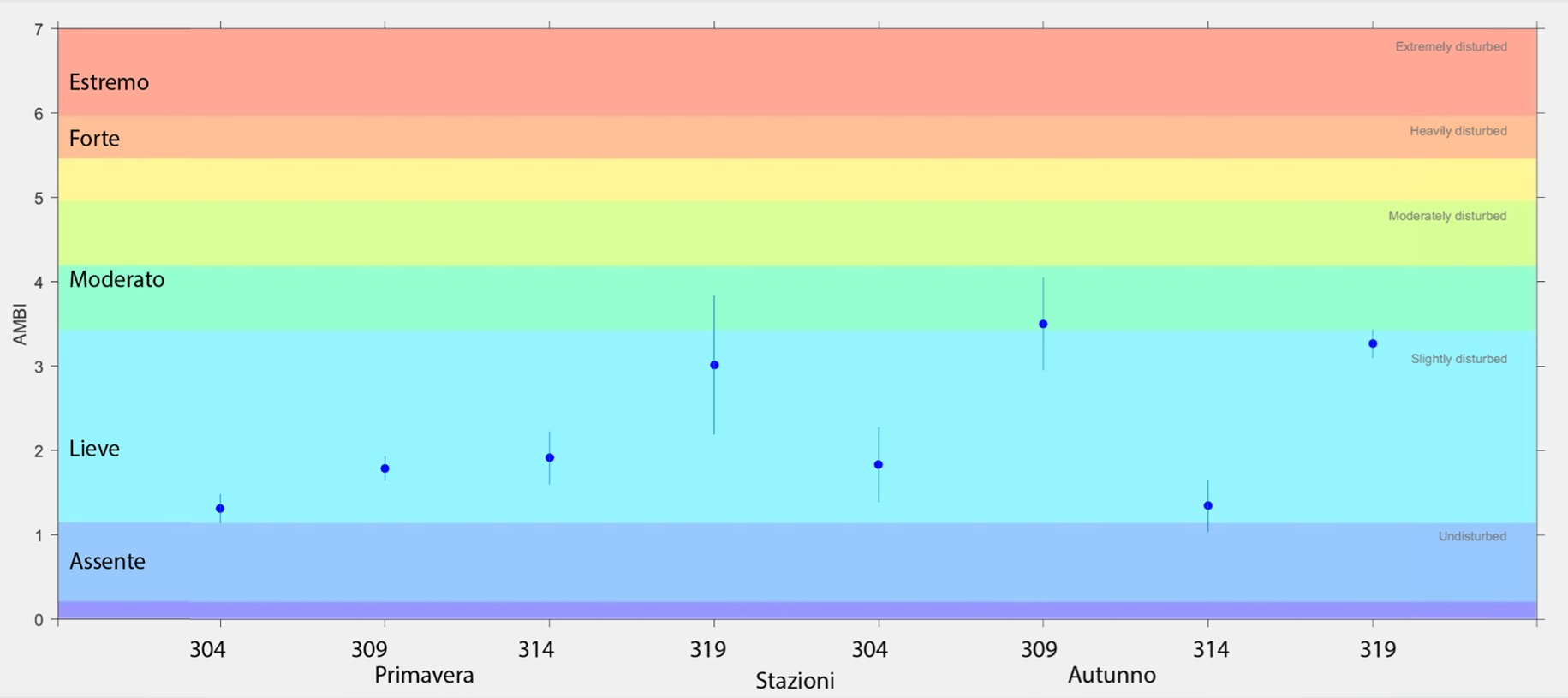Click the Autunno station 304 data point
Viewport: 1568px width, 698px height.
879,465
